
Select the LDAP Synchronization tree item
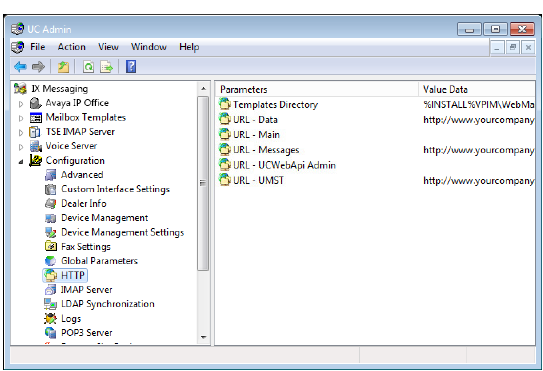108,304
